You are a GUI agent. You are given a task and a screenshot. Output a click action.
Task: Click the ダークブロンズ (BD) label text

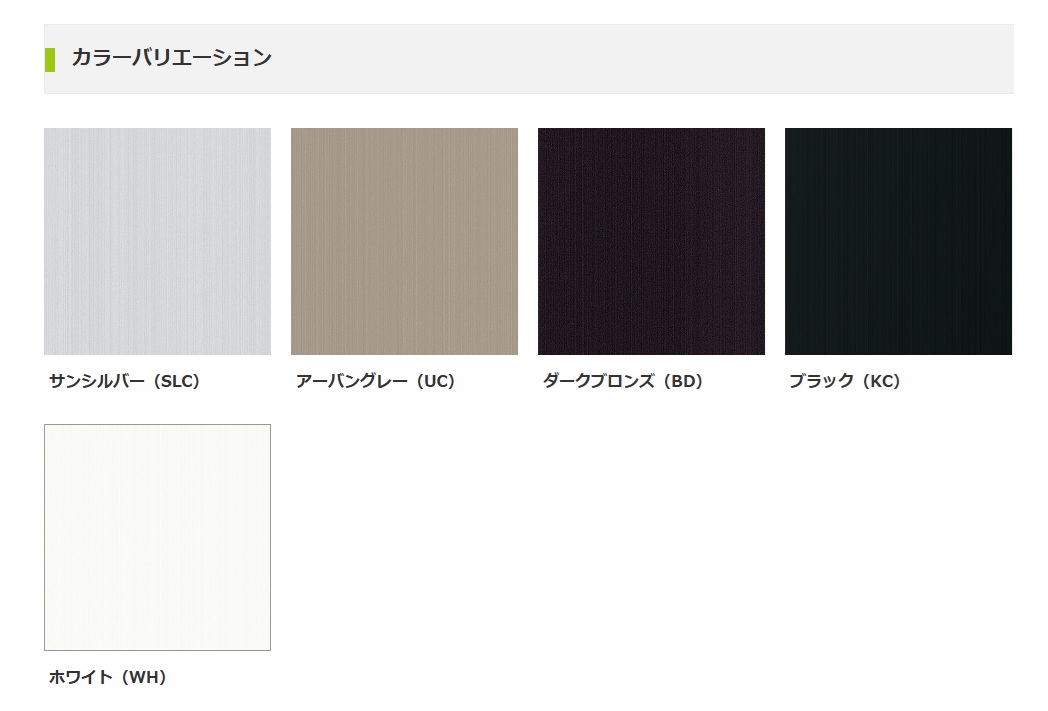coord(623,382)
